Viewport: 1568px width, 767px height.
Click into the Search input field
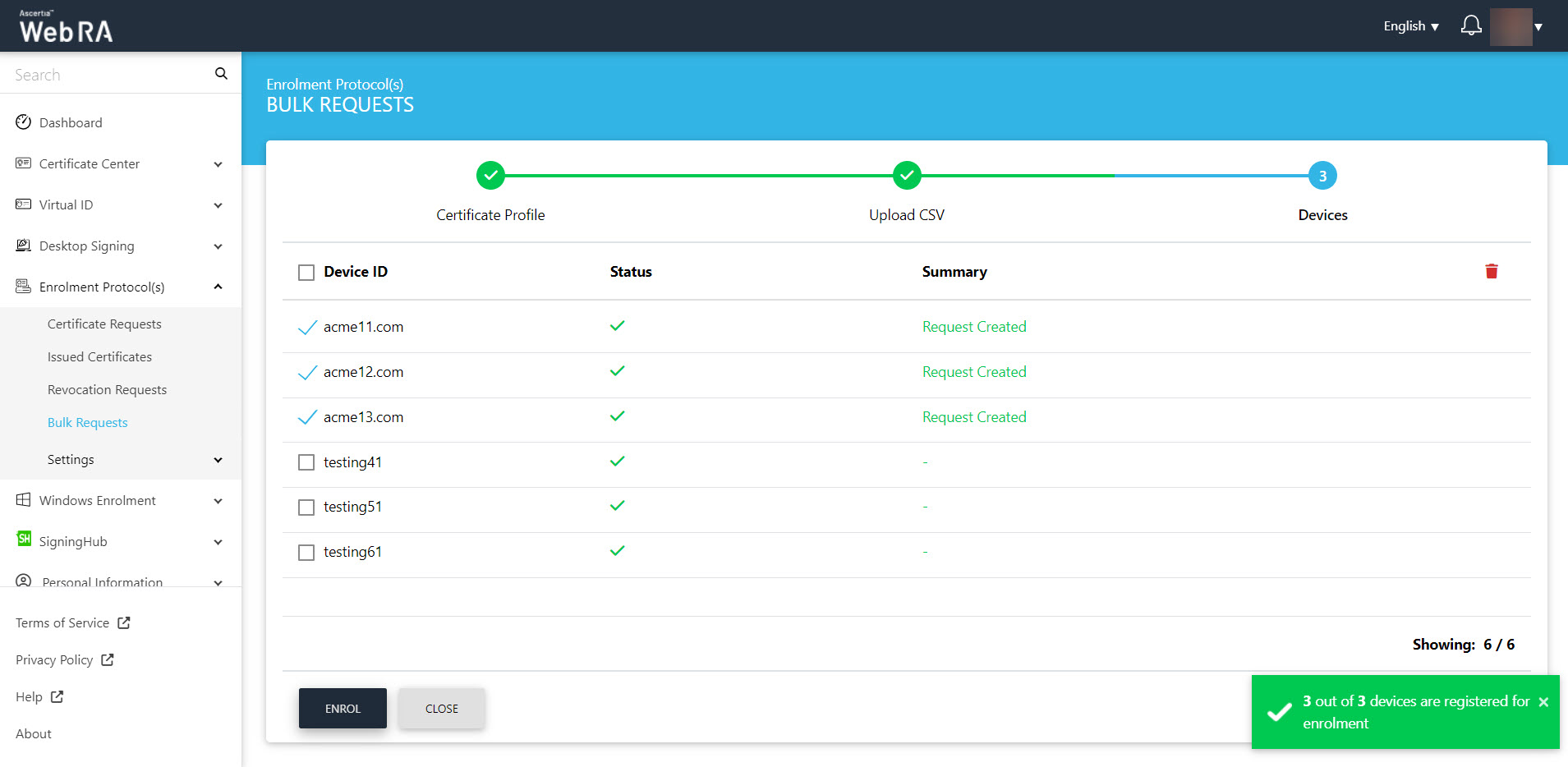point(107,75)
